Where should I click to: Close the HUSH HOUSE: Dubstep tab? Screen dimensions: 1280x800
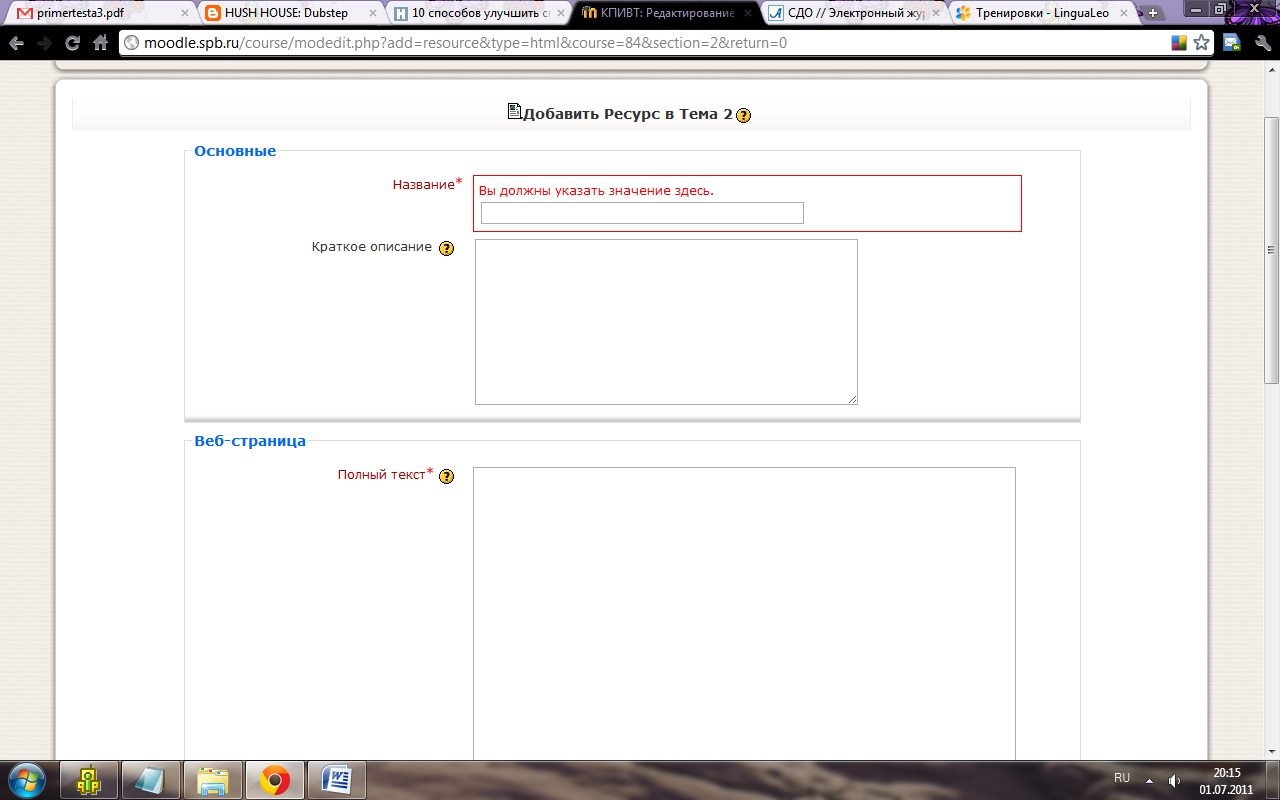click(x=373, y=14)
